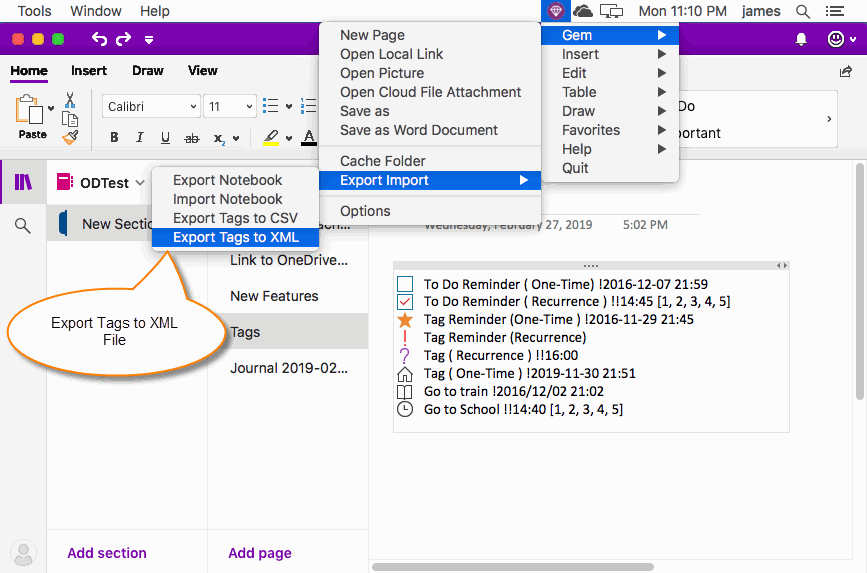Viewport: 867px width, 573px height.
Task: Click the Cut scissors icon
Action: (70, 100)
